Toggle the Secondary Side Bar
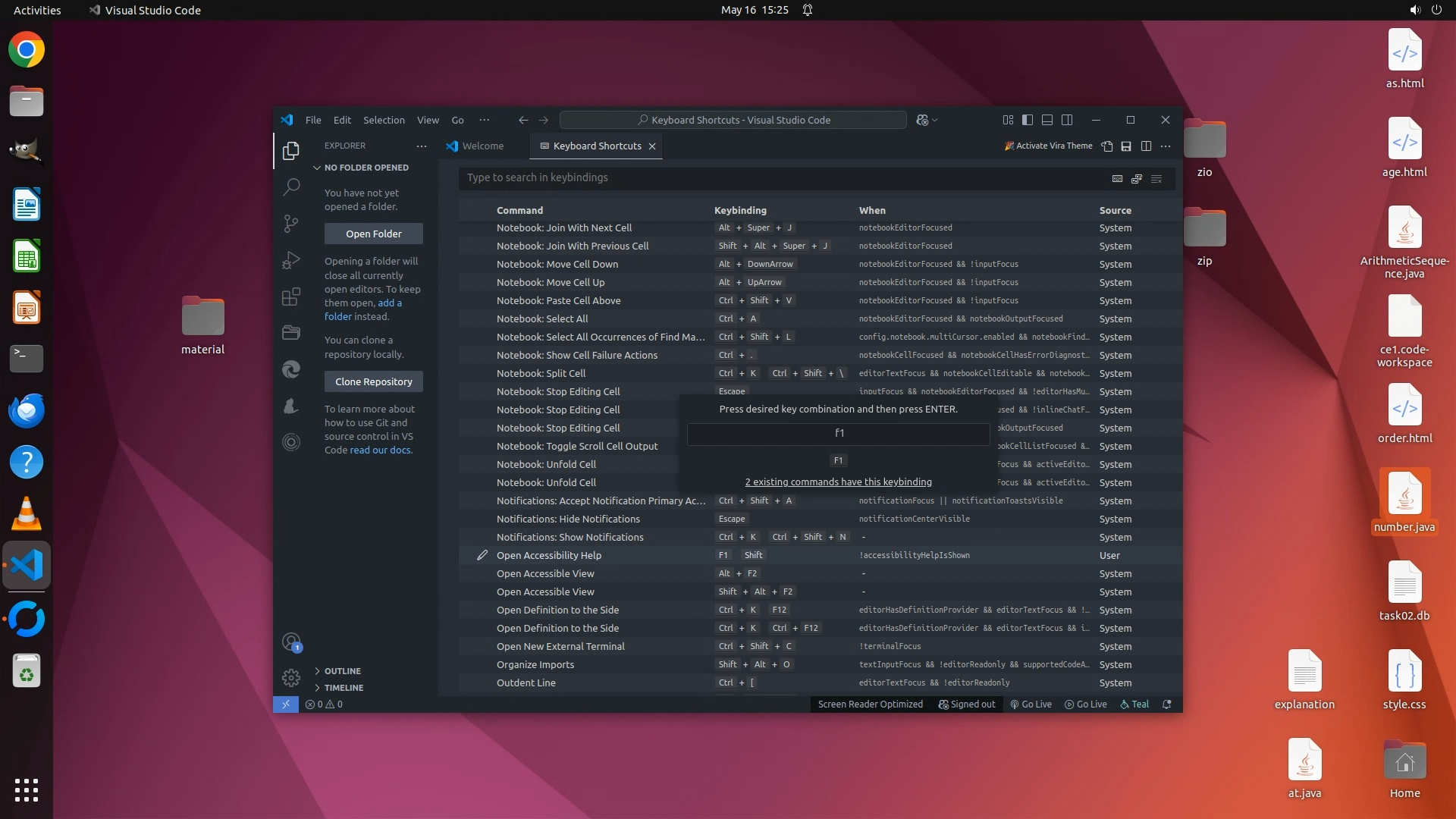This screenshot has height=819, width=1456. tap(1067, 120)
